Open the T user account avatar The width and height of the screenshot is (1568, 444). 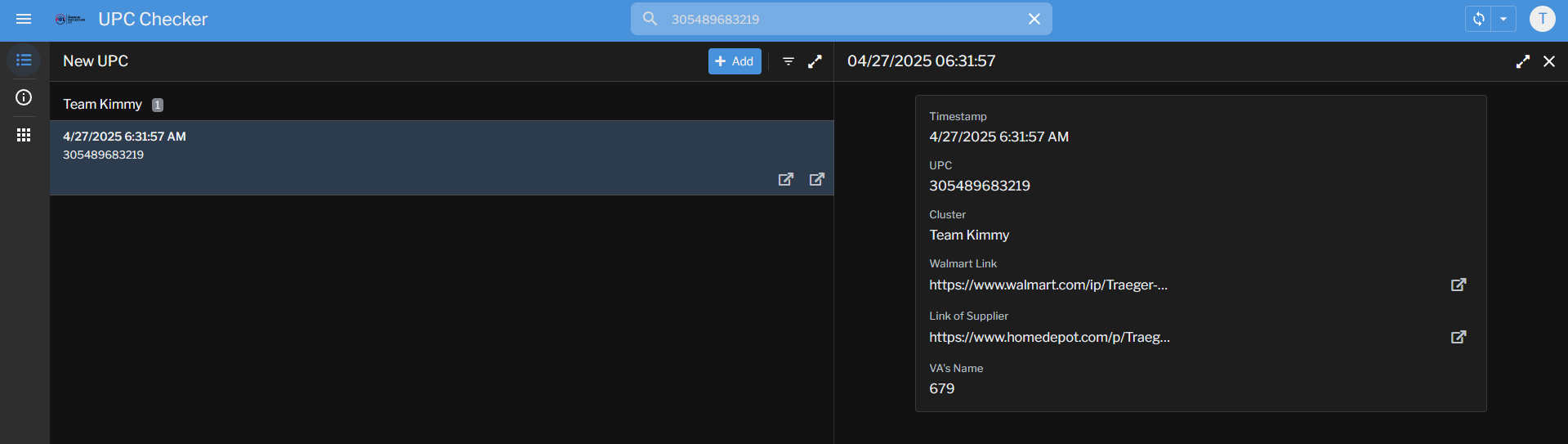click(x=1543, y=19)
